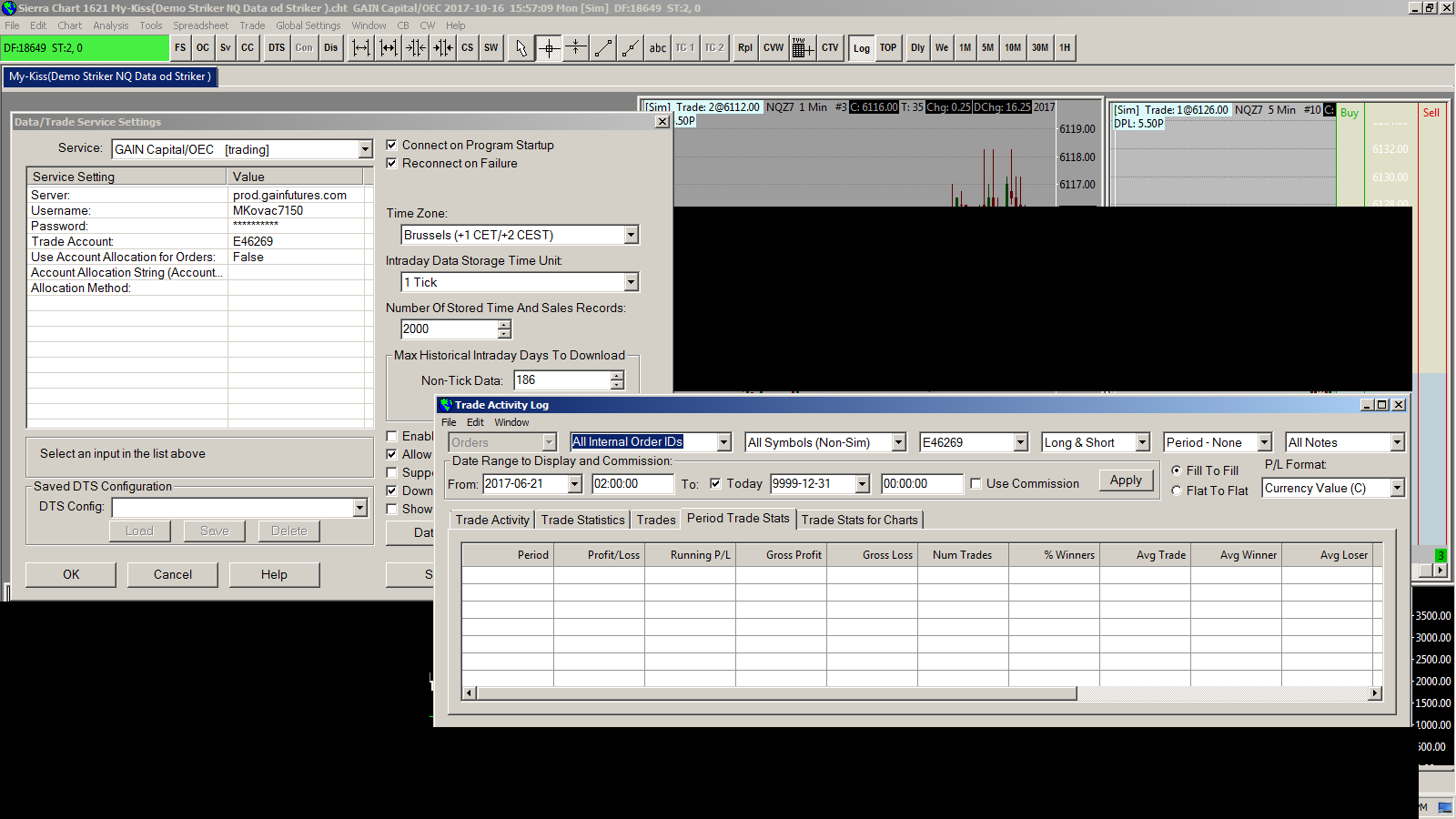
Task: Switch to the Trade Statistics tab
Action: pos(582,520)
